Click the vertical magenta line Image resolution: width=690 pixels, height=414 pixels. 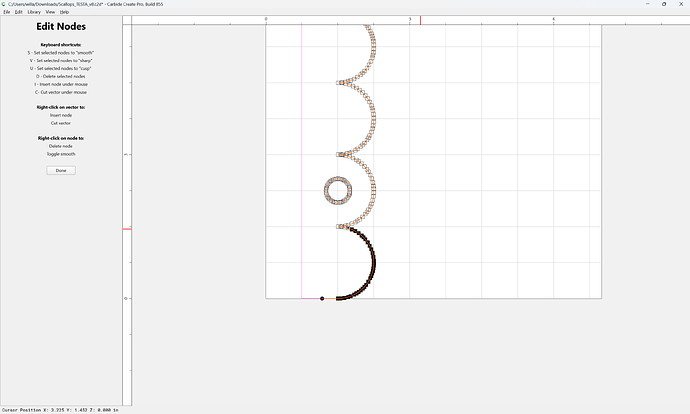[302, 161]
